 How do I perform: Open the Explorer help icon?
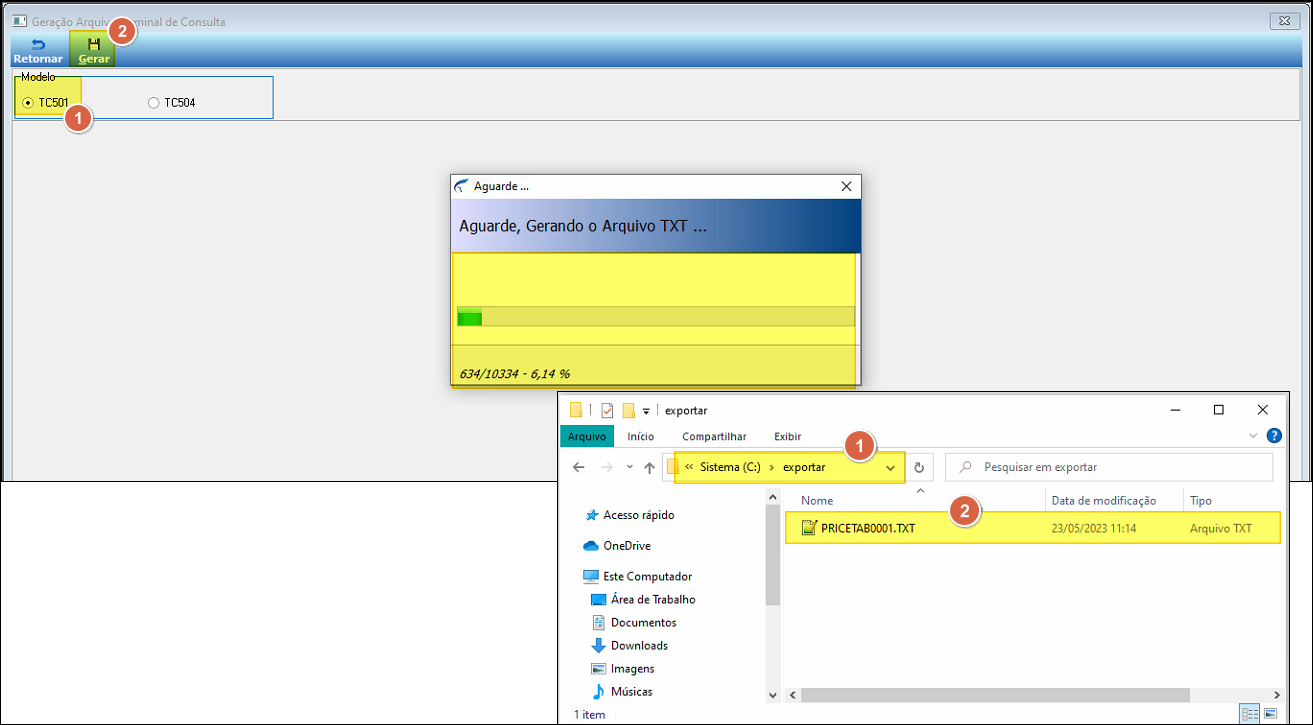pyautogui.click(x=1274, y=436)
